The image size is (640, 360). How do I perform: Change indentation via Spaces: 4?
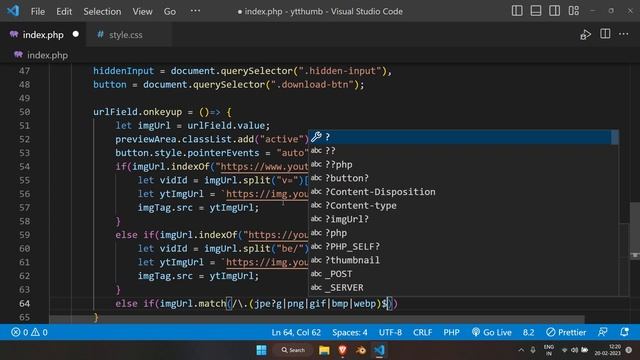click(x=349, y=332)
